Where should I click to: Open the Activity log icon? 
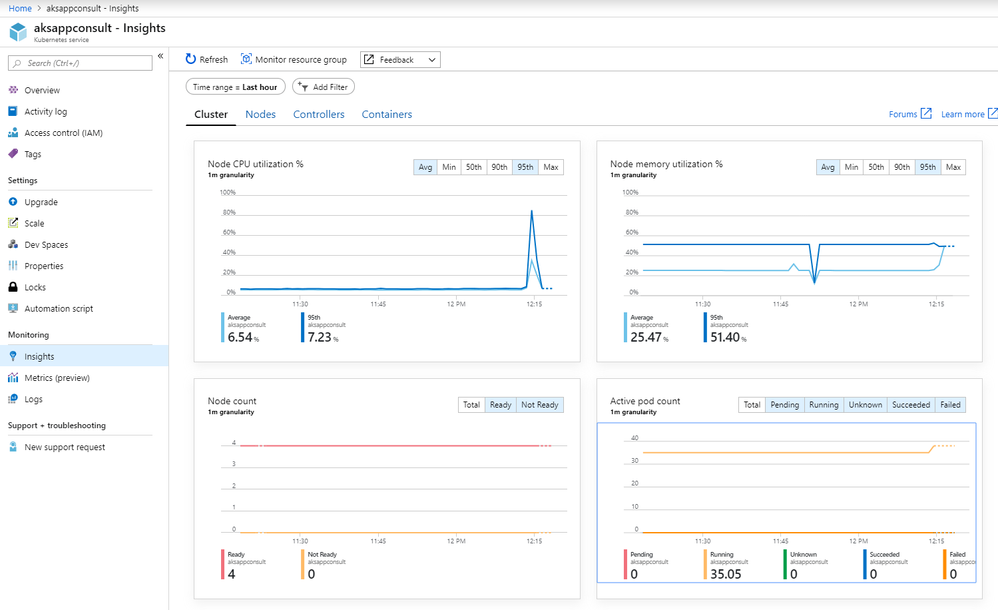(13, 111)
